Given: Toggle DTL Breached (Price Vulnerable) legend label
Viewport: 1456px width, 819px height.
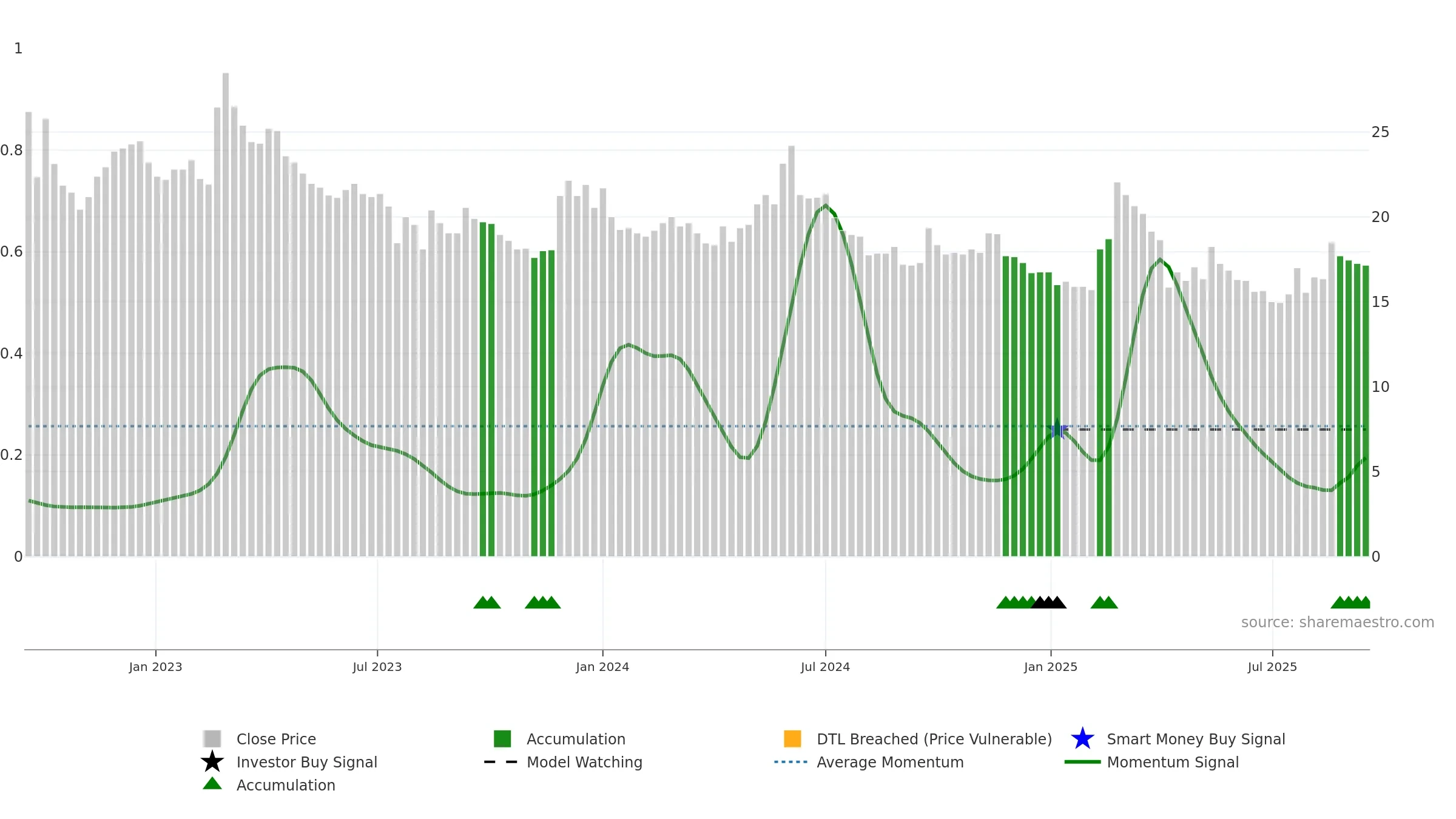Looking at the screenshot, I should (934, 739).
